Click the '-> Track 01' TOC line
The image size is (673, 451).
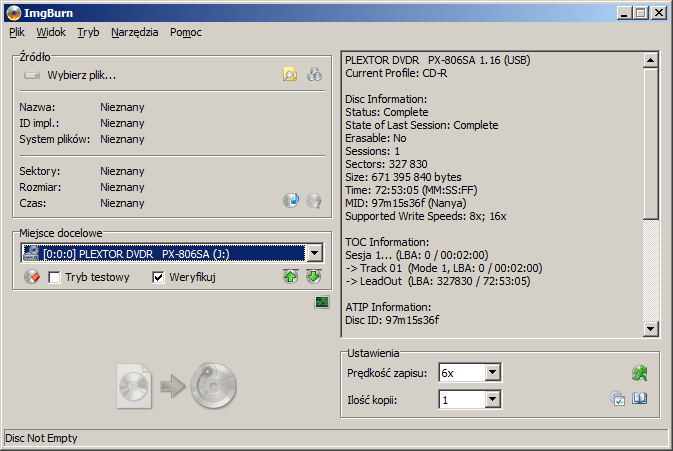[444, 268]
